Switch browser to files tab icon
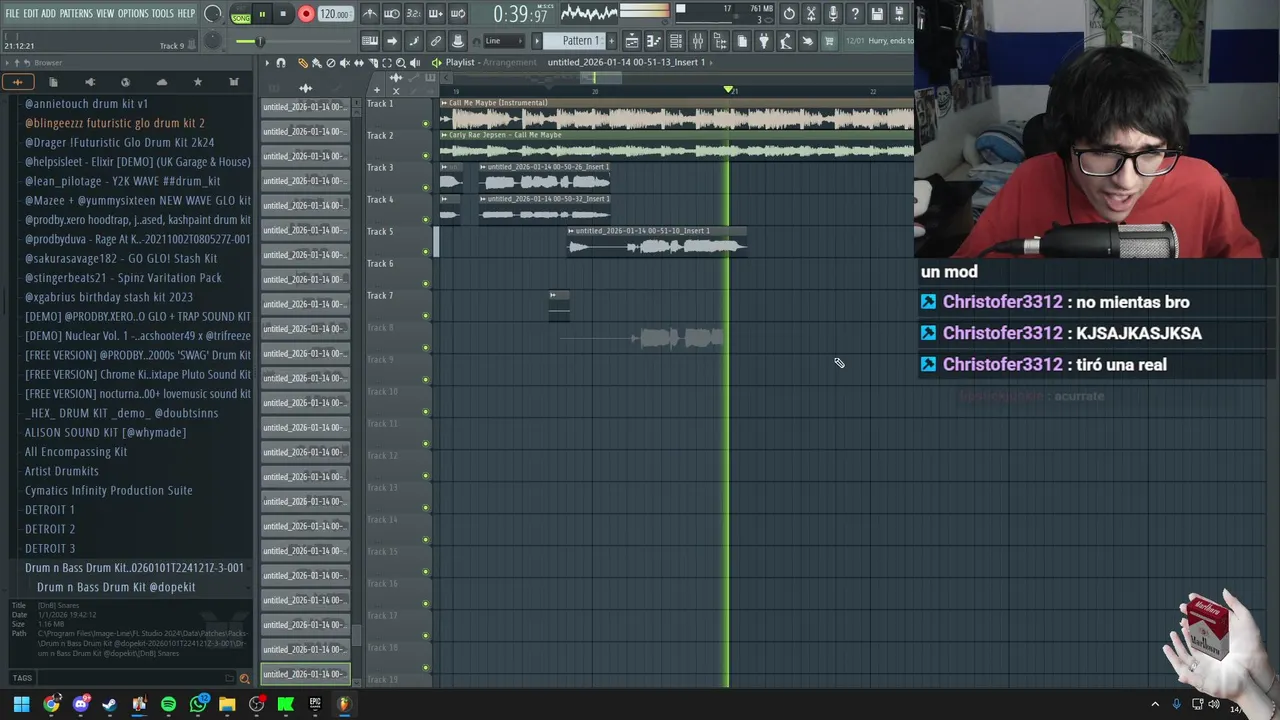The width and height of the screenshot is (1280, 720). pos(53,82)
